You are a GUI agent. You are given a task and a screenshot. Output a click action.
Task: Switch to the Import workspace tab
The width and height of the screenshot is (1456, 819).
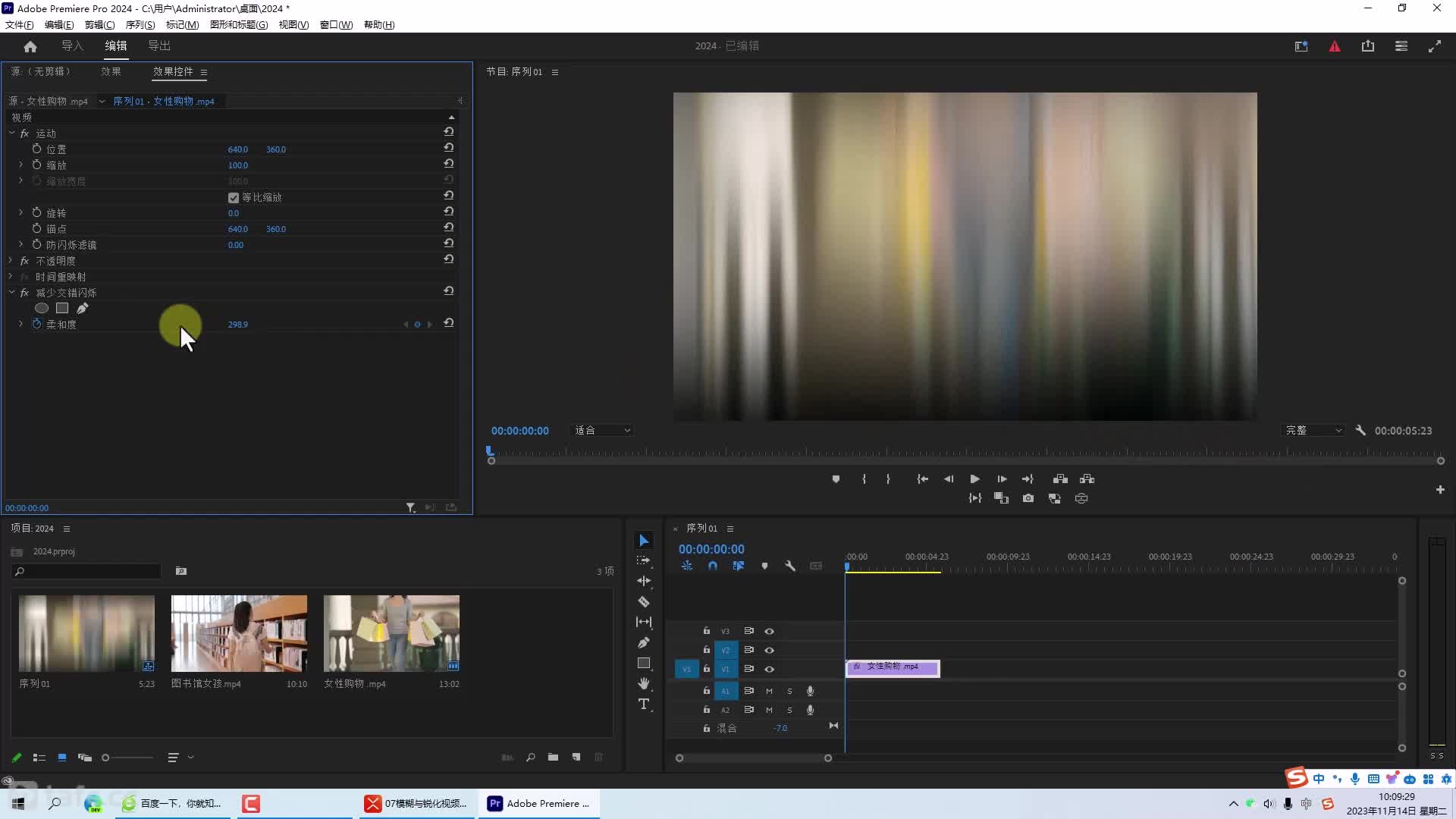click(x=72, y=45)
